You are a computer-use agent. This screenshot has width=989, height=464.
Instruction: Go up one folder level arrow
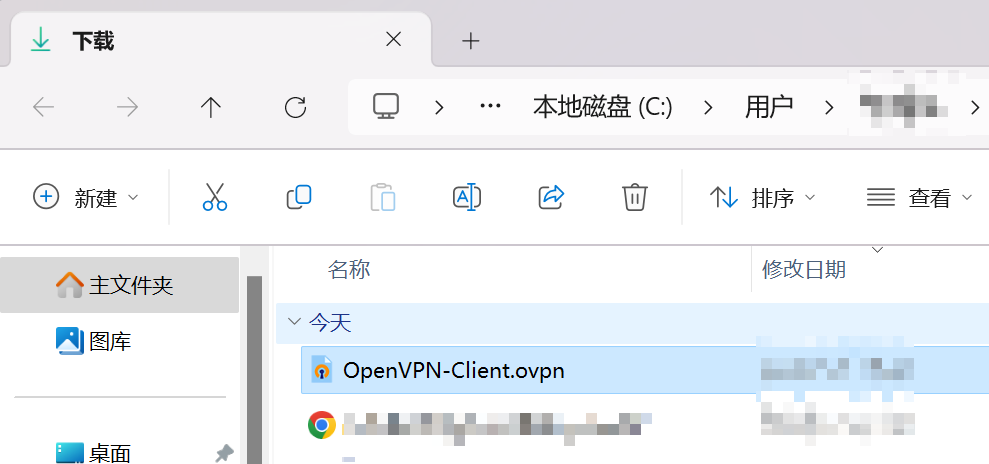point(211,107)
